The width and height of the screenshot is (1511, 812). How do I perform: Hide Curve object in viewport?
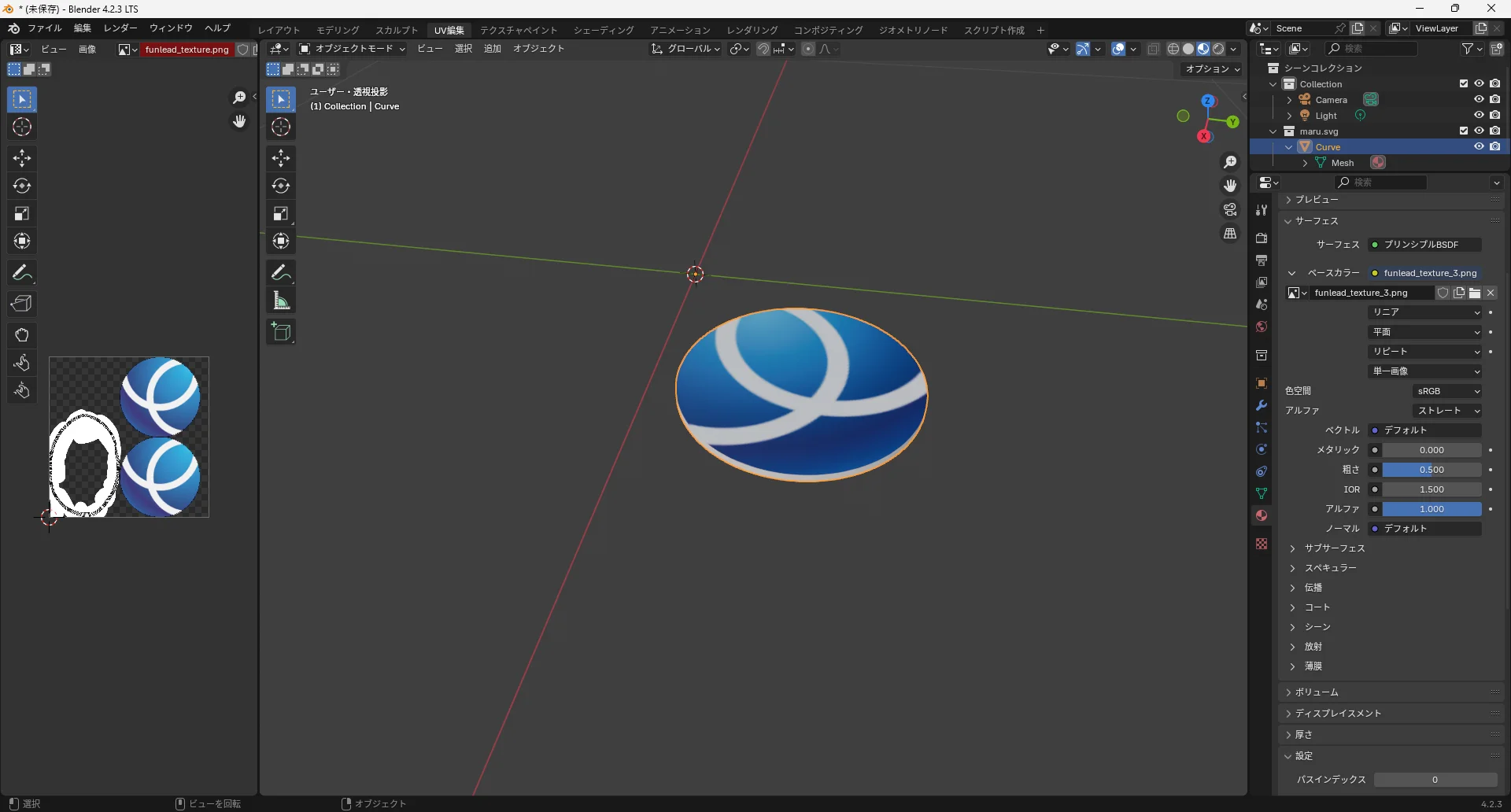coord(1480,146)
